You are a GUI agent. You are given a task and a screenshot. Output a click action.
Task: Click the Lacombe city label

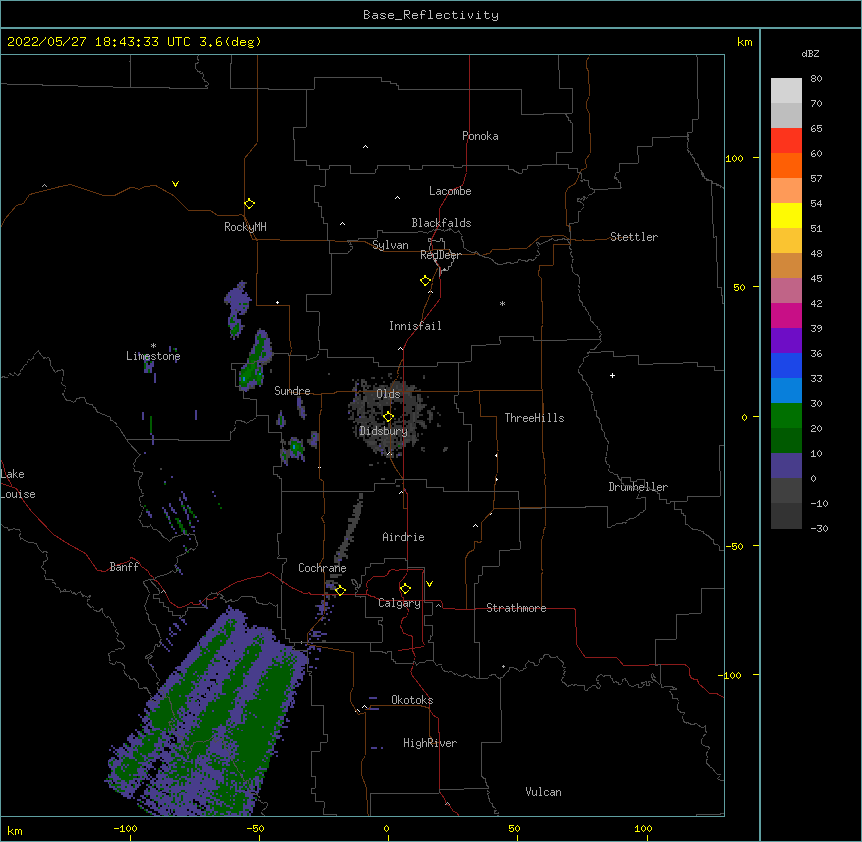point(450,191)
